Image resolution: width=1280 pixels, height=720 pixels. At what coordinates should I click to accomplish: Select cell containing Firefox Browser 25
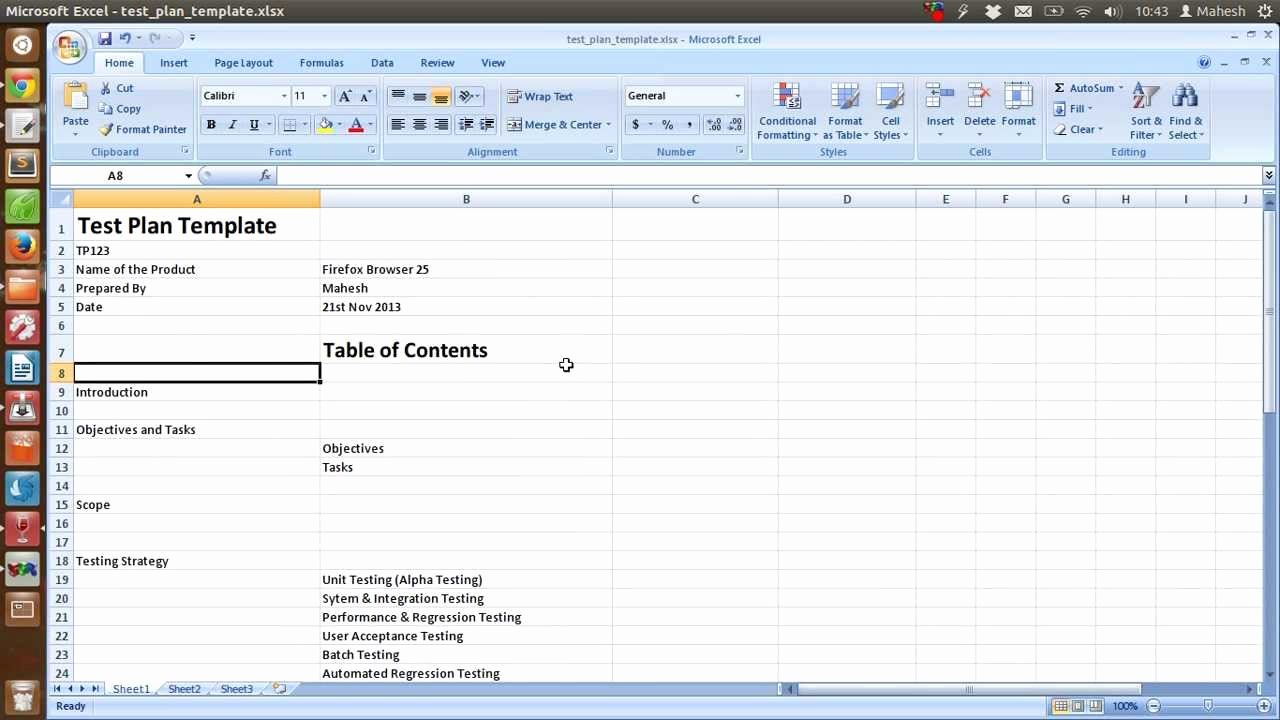tap(466, 269)
